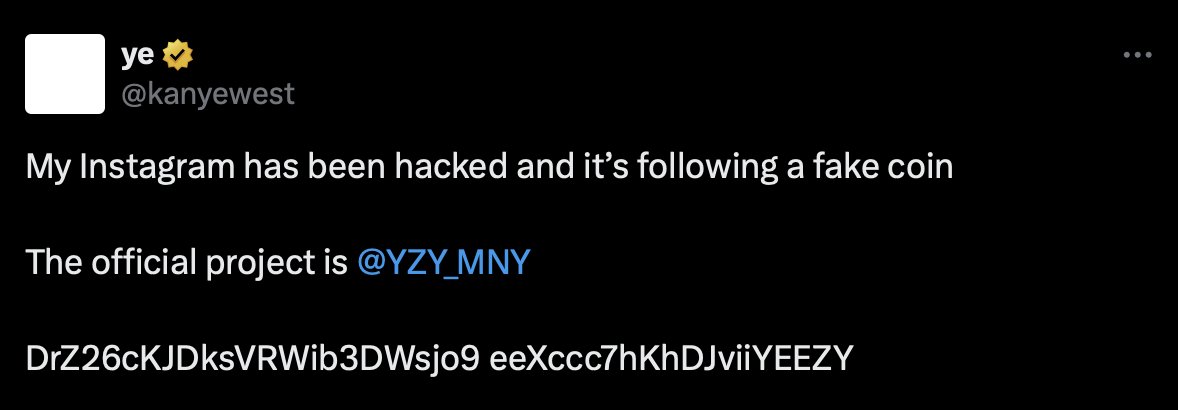Open the @YZY_MNY mention link
1178x410 pixels.
point(445,263)
